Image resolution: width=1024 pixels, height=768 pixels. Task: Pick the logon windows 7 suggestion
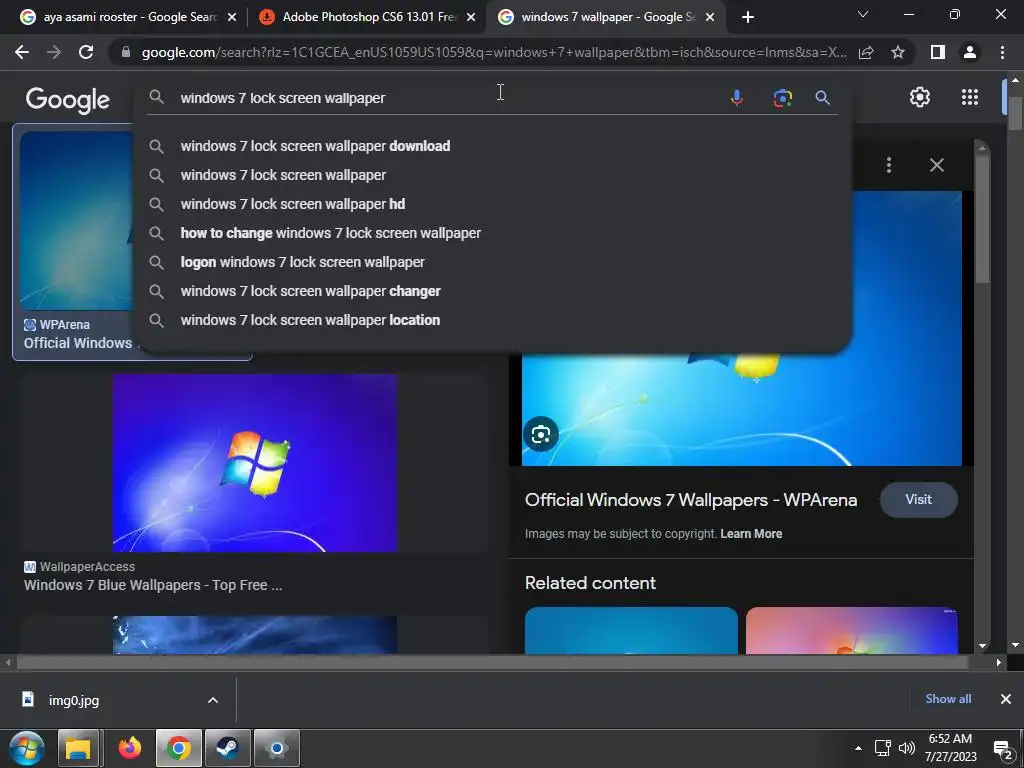[493, 262]
